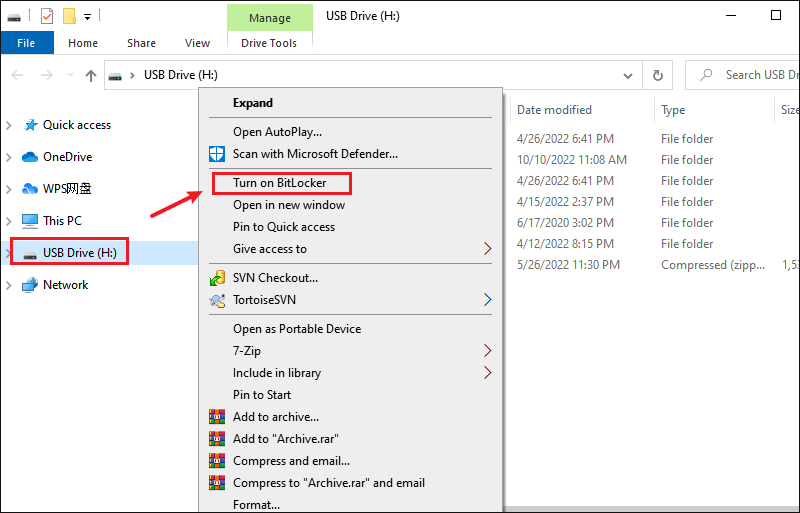Expand the This PC tree node

[9, 221]
